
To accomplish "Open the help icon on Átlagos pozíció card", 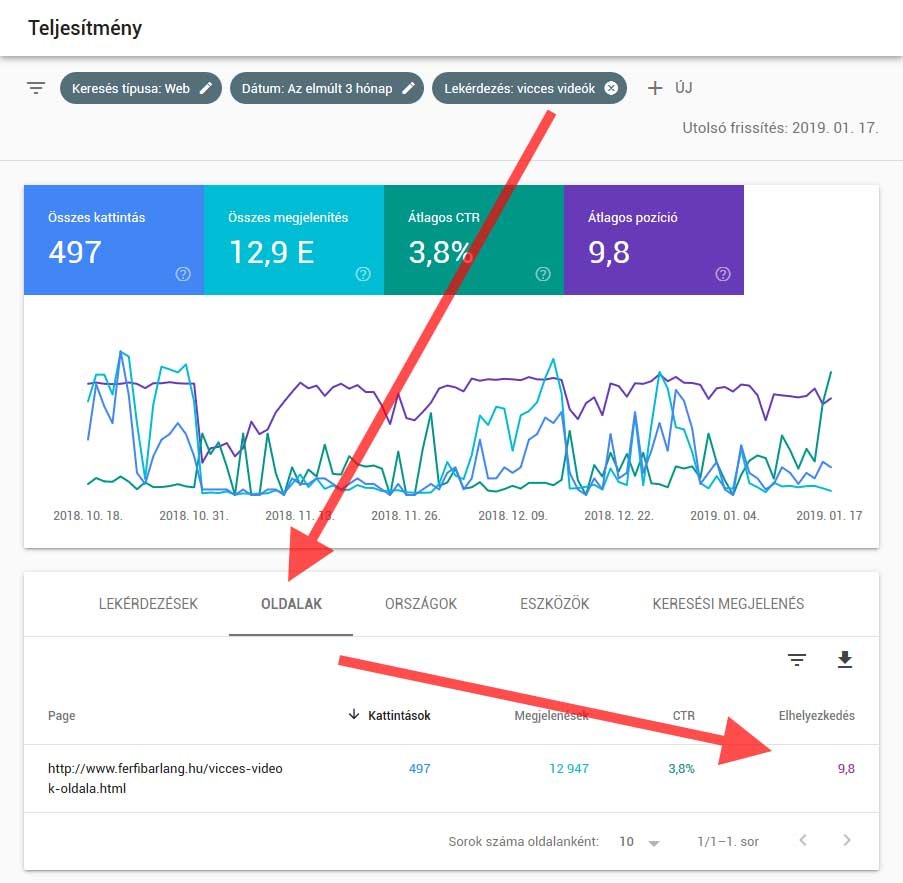I will pyautogui.click(x=723, y=273).
